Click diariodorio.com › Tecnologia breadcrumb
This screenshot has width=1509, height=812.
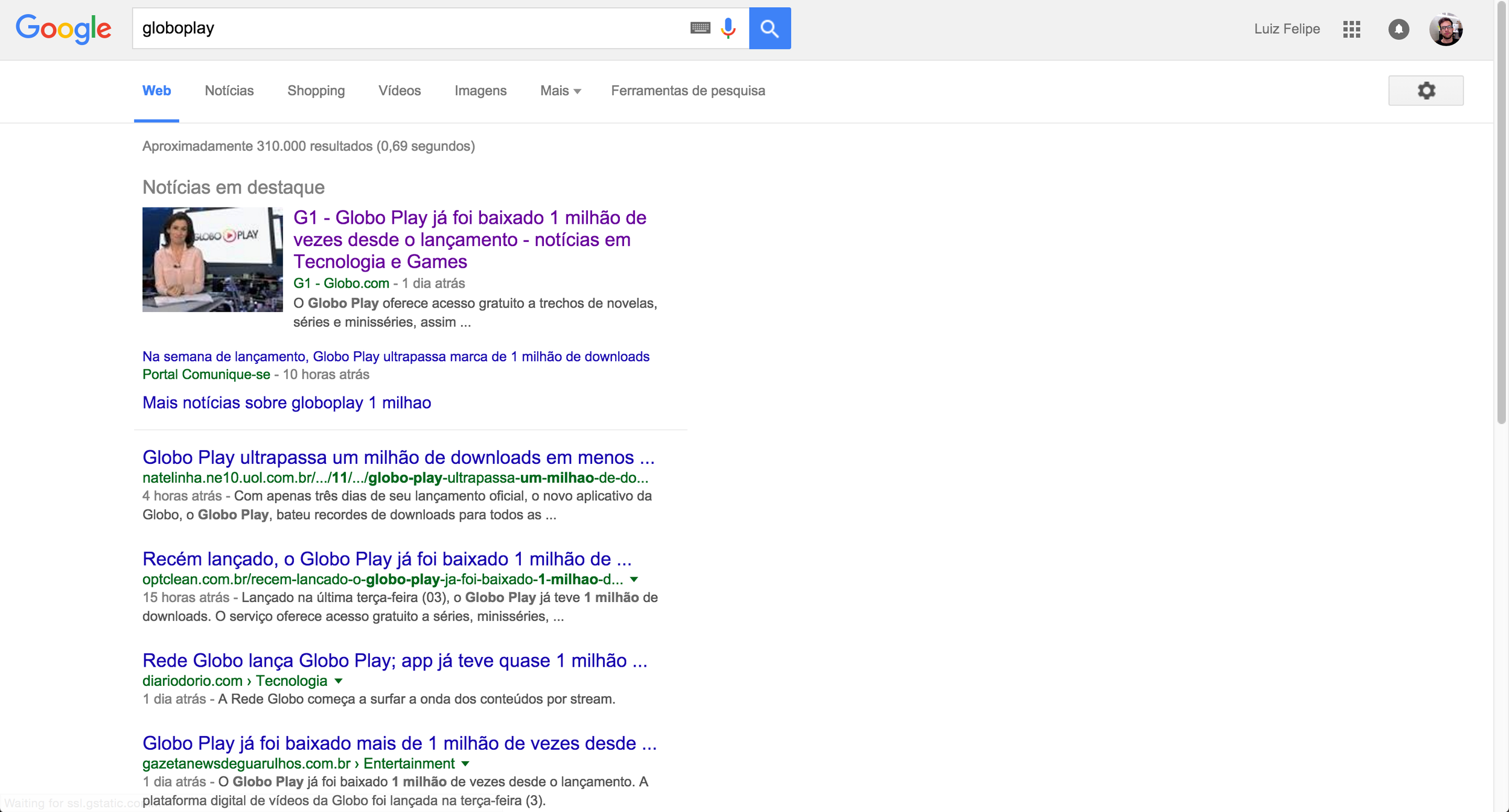[235, 681]
